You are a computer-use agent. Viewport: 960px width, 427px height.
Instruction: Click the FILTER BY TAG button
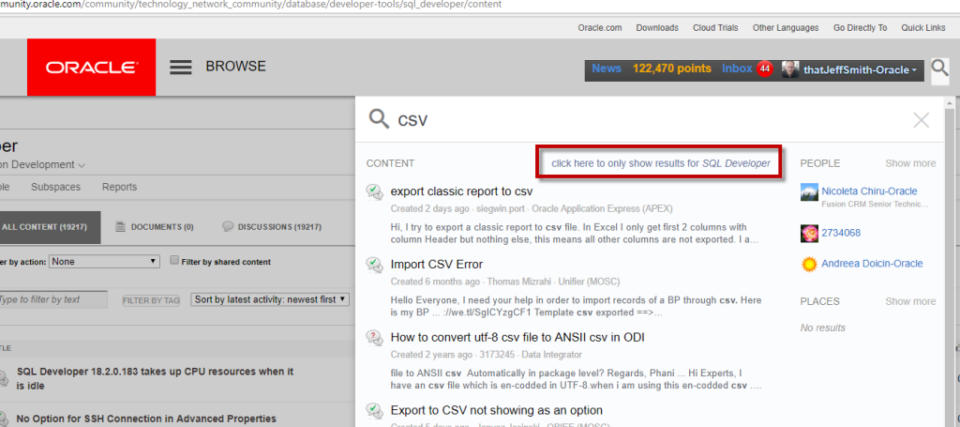(151, 300)
